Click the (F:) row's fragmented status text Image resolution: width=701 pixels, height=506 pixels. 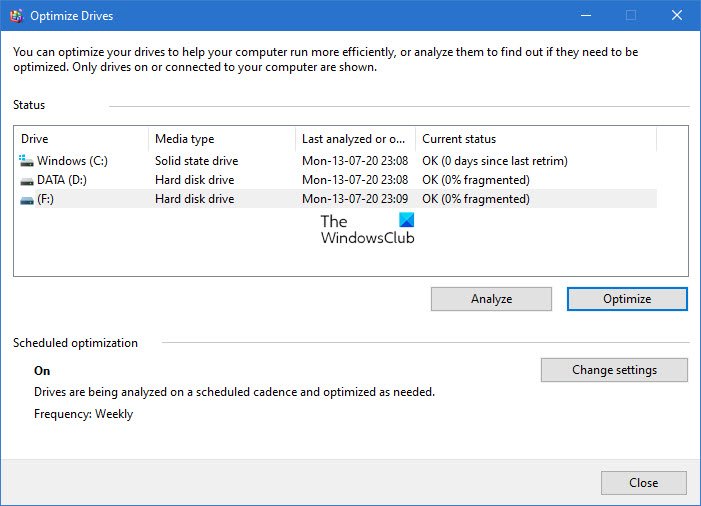click(x=475, y=199)
